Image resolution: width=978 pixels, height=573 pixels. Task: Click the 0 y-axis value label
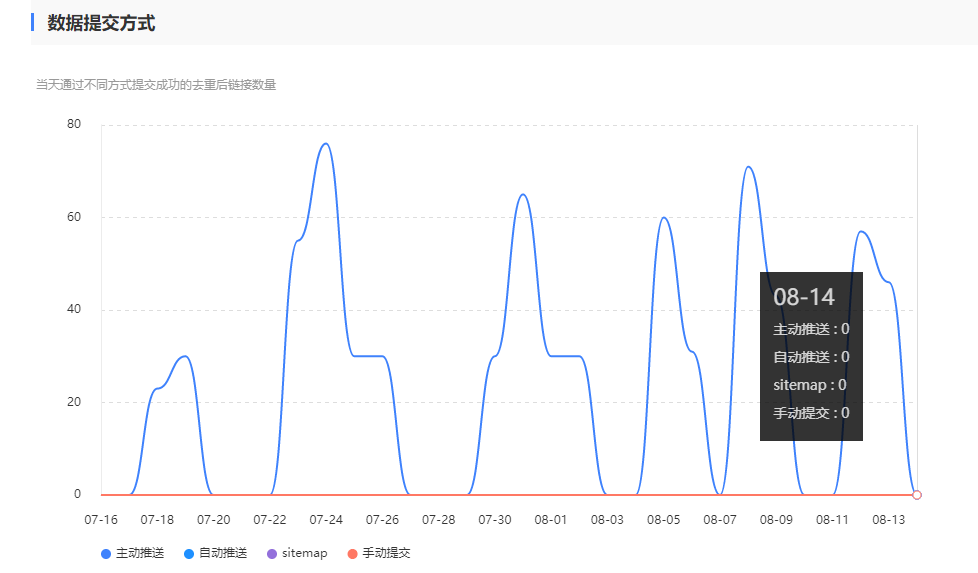[x=77, y=494]
